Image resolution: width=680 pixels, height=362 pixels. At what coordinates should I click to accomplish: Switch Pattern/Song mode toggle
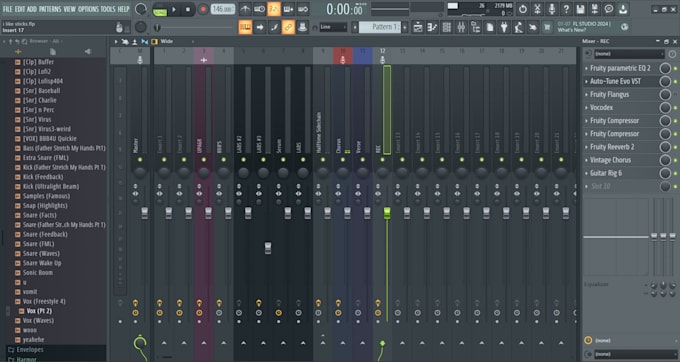160,10
